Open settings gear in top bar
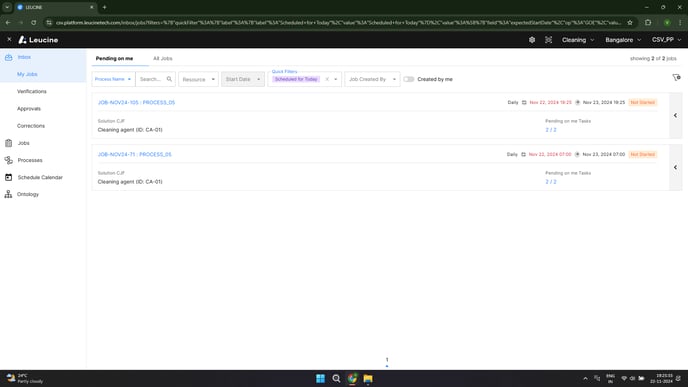Screen dimensions: 688x387 [x=532, y=40]
